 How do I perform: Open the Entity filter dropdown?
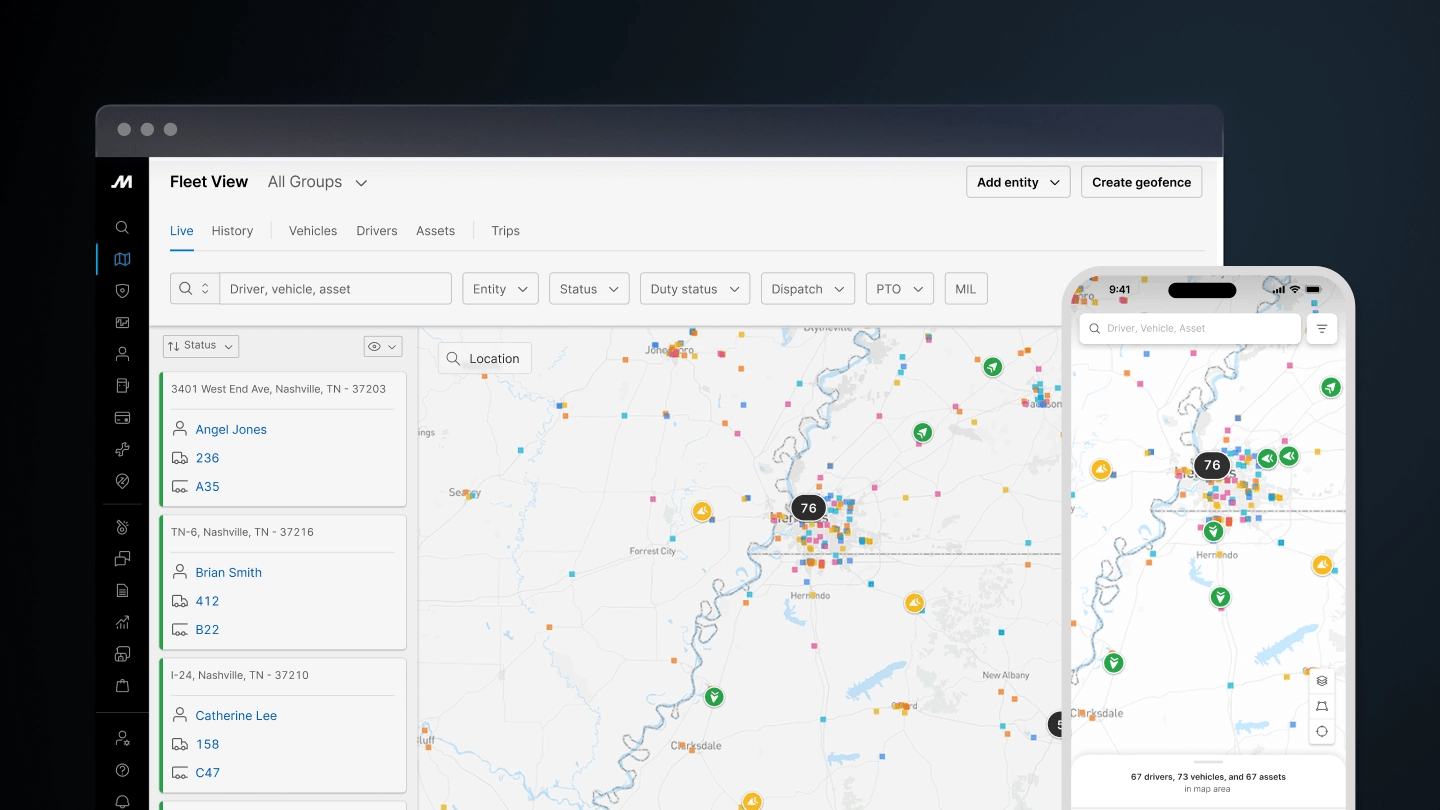click(x=500, y=289)
